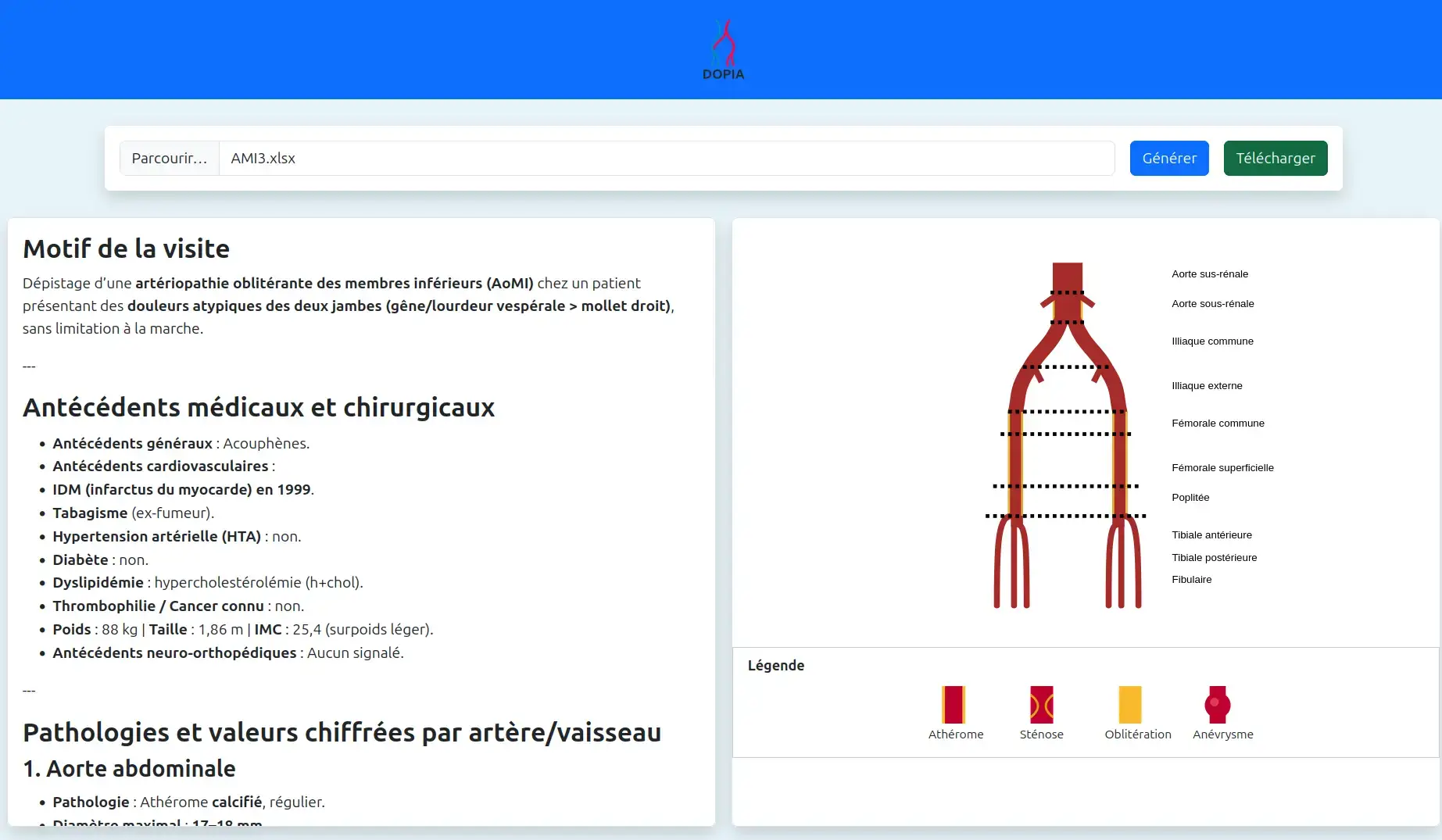Click the aorta top segment in diagram
The image size is (1442, 840).
1067,277
